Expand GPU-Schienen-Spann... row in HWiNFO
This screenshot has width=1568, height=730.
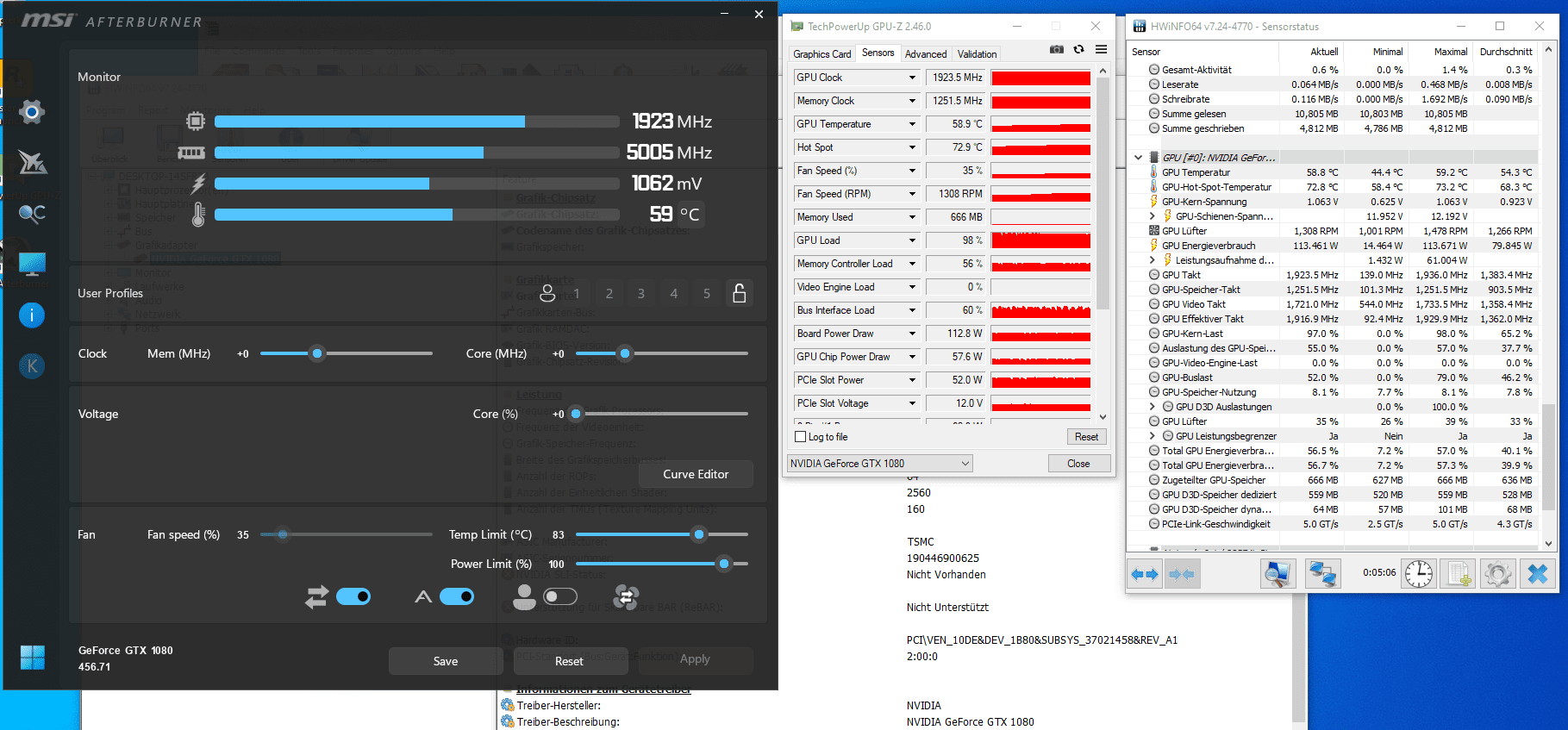(1153, 216)
